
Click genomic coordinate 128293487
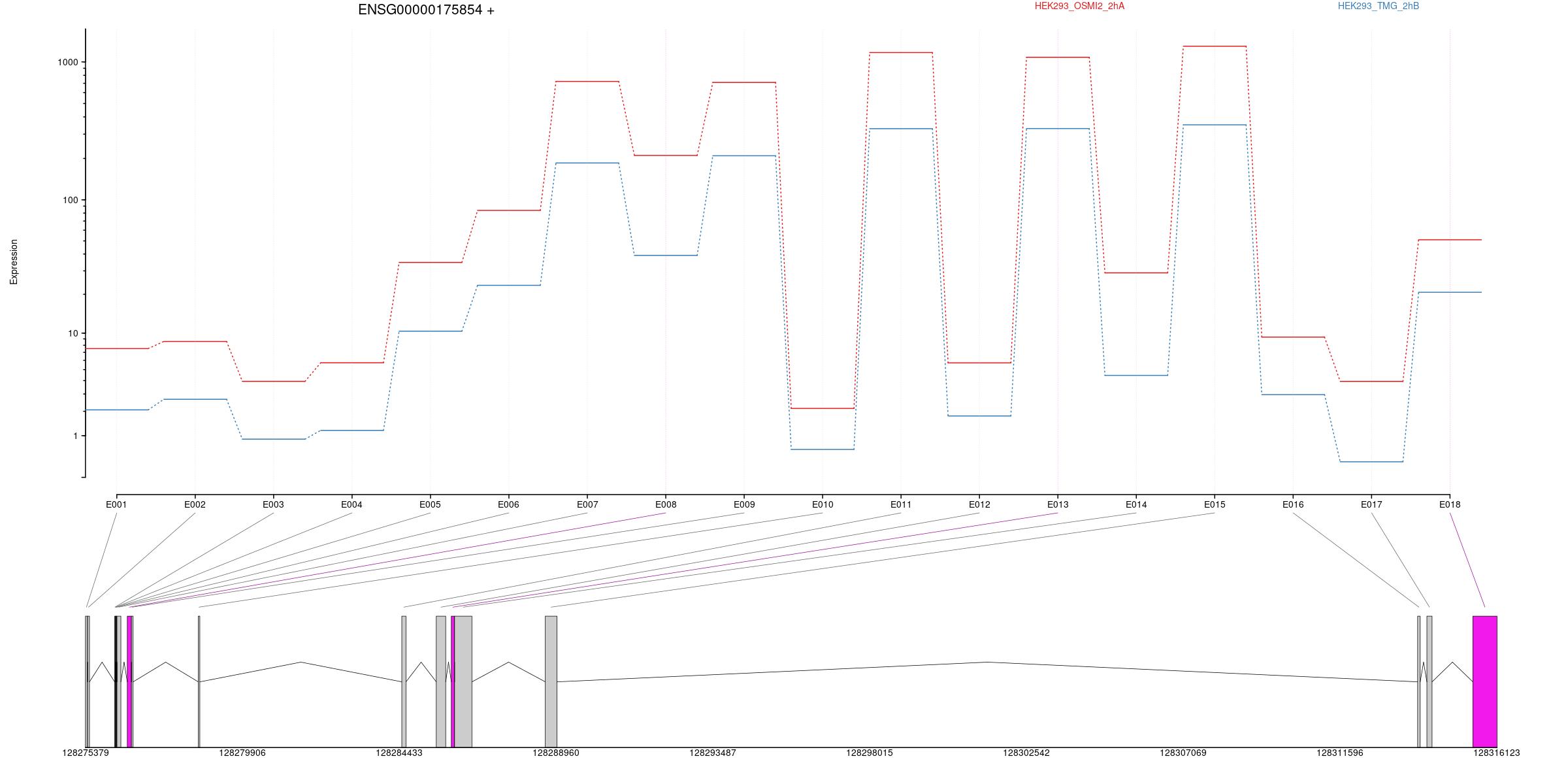point(713,753)
